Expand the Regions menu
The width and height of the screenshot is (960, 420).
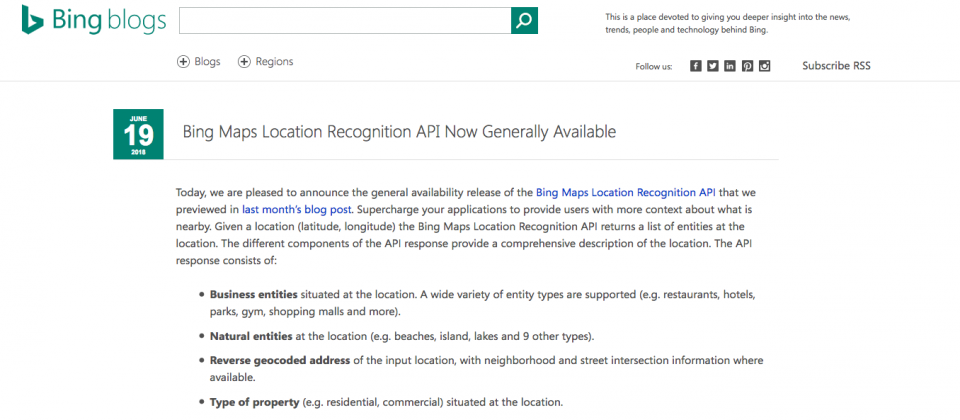[x=266, y=62]
